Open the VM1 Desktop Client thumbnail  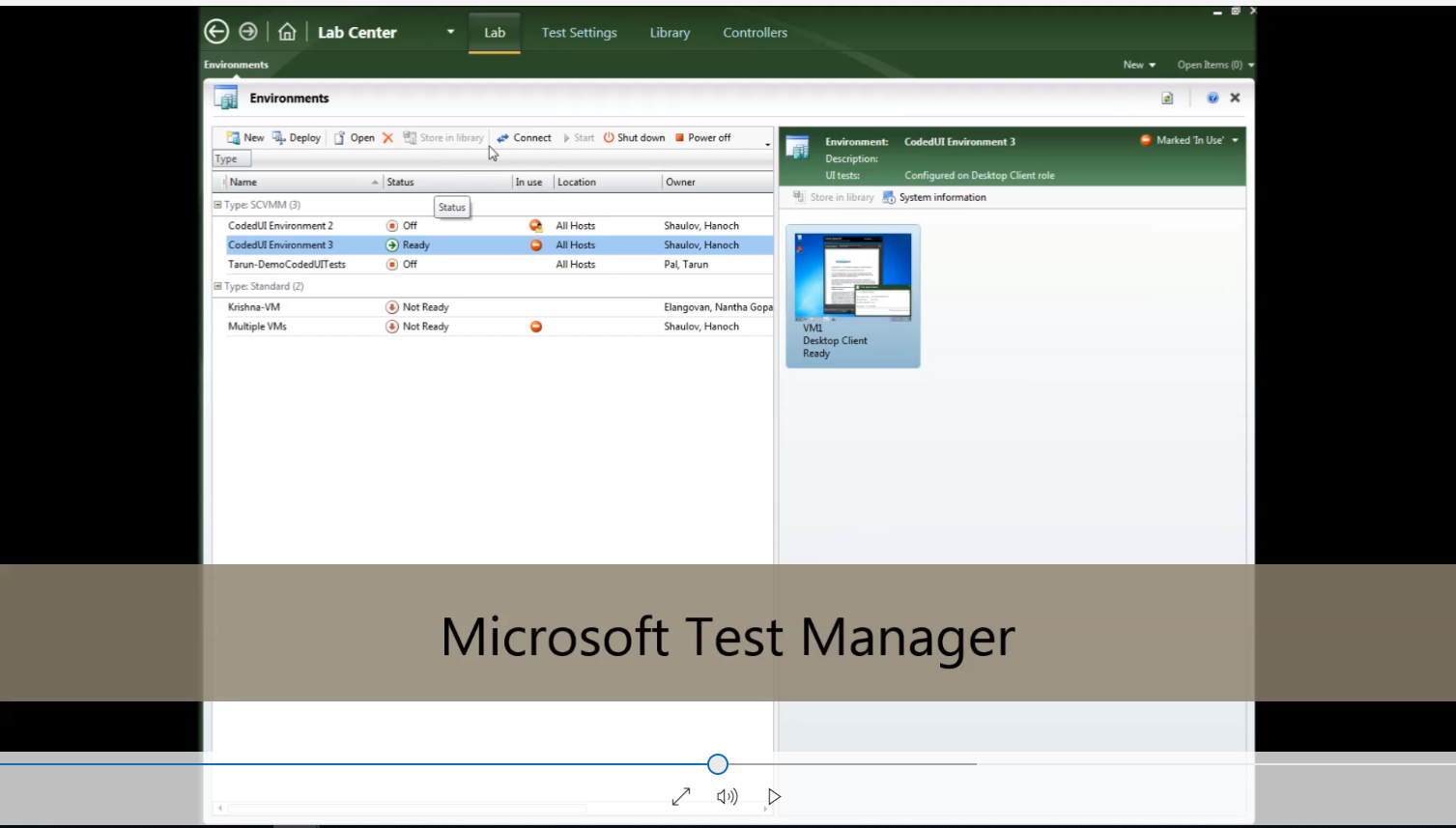[x=853, y=296]
